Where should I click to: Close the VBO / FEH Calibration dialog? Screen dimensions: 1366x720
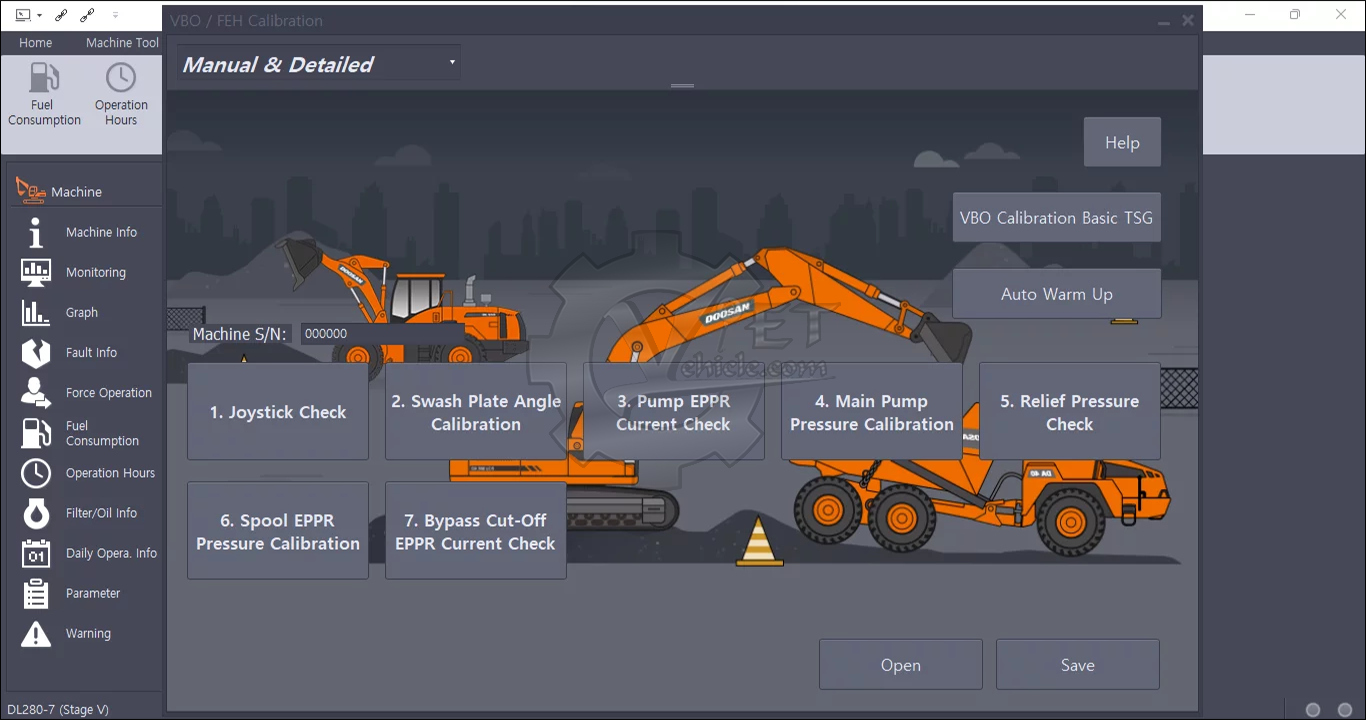click(1188, 20)
